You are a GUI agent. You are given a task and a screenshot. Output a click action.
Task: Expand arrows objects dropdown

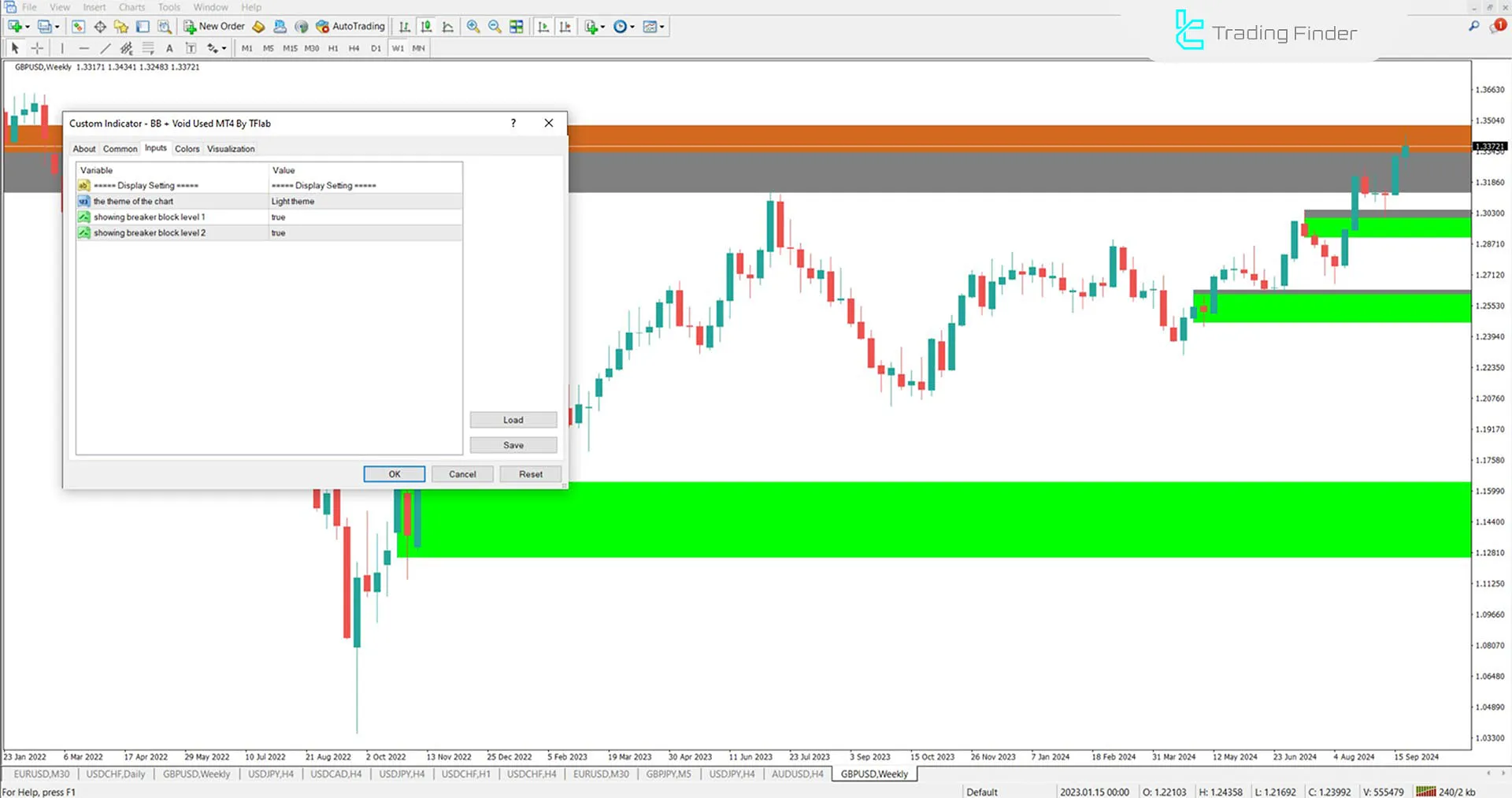224,48
